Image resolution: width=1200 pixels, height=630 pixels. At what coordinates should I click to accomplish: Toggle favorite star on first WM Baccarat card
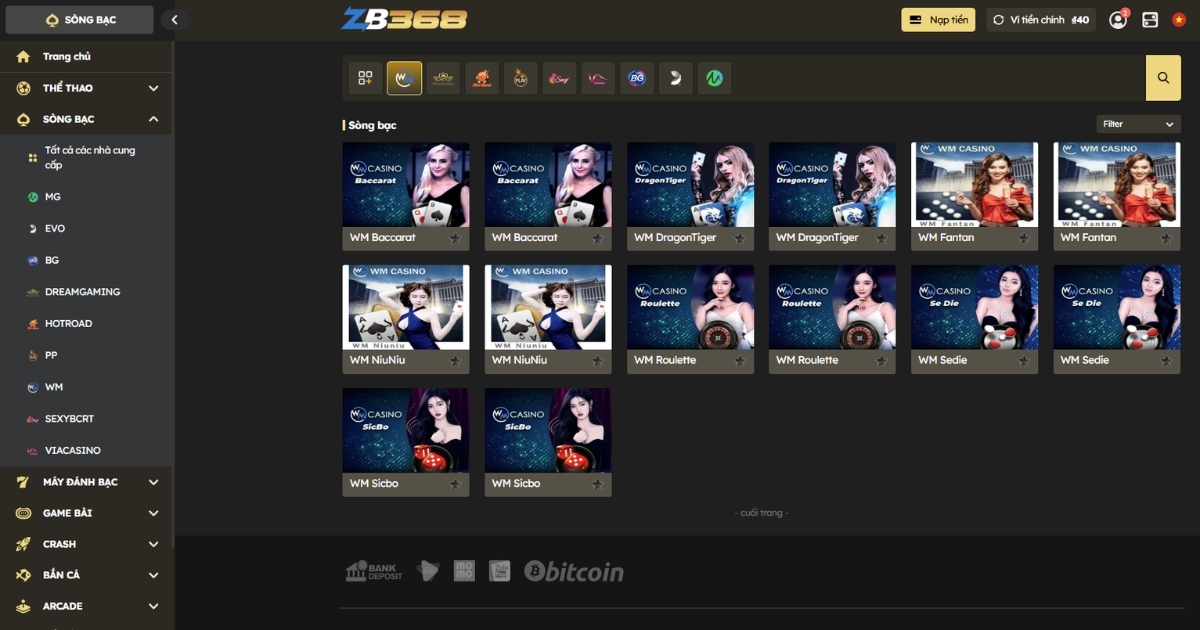[x=455, y=238]
